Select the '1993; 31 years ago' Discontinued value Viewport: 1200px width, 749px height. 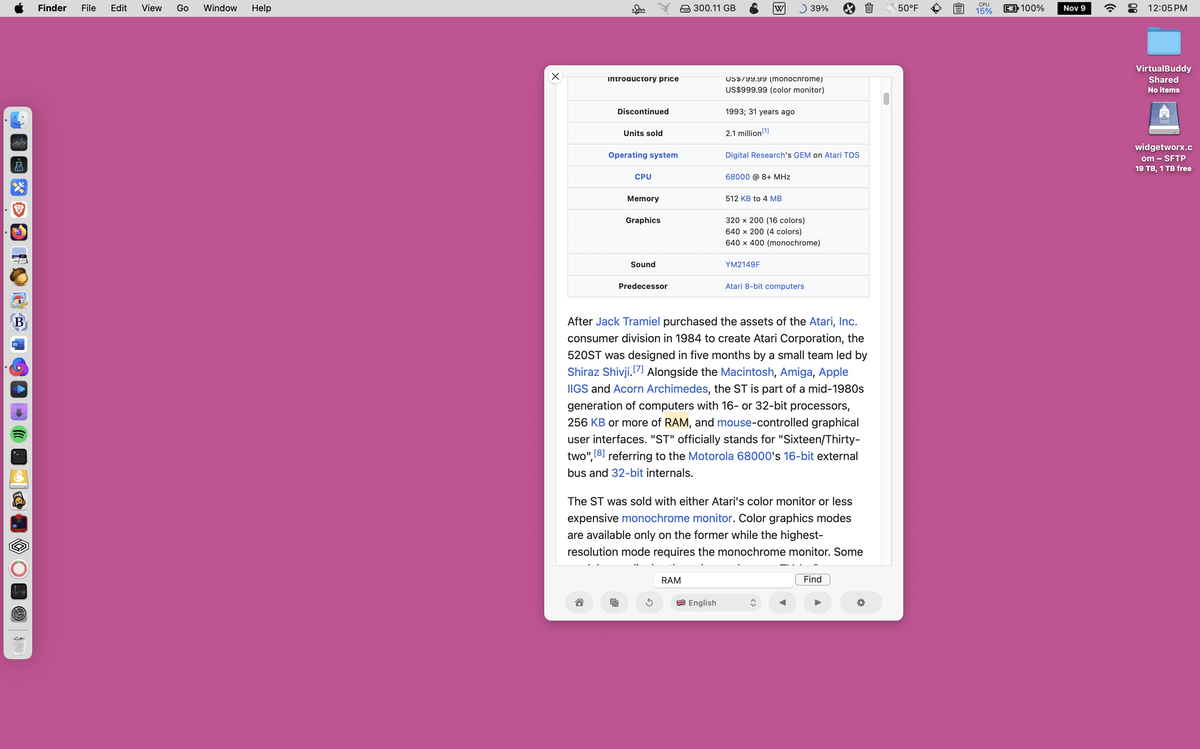coord(760,112)
